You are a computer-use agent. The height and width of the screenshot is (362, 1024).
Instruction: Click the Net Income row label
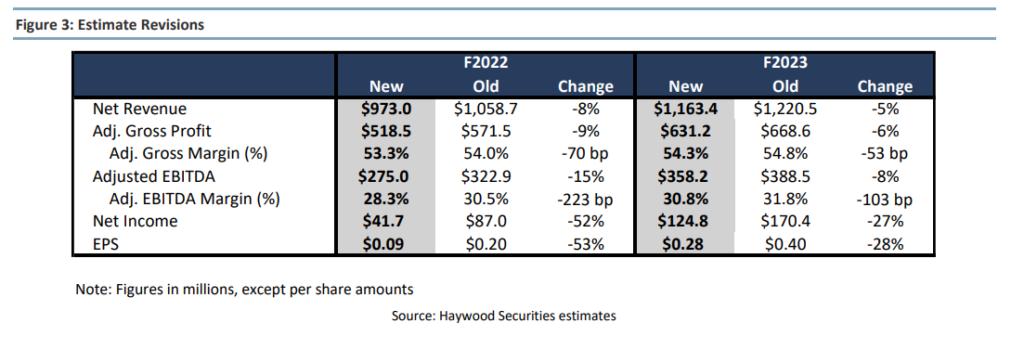[135, 221]
